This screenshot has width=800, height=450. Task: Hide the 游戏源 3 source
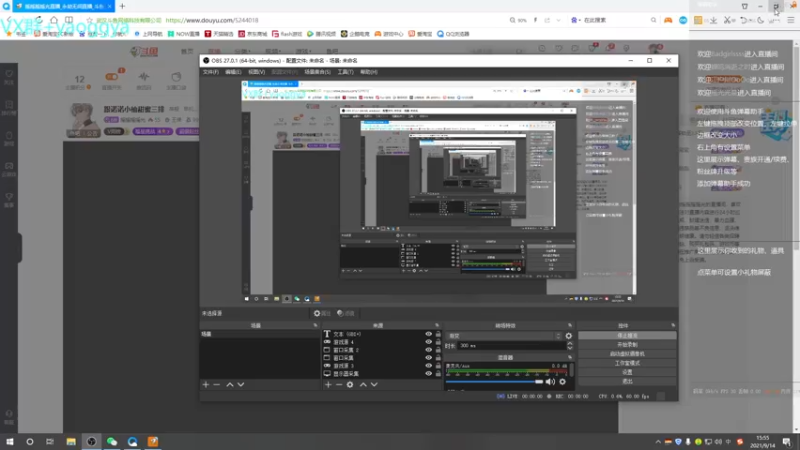429,366
